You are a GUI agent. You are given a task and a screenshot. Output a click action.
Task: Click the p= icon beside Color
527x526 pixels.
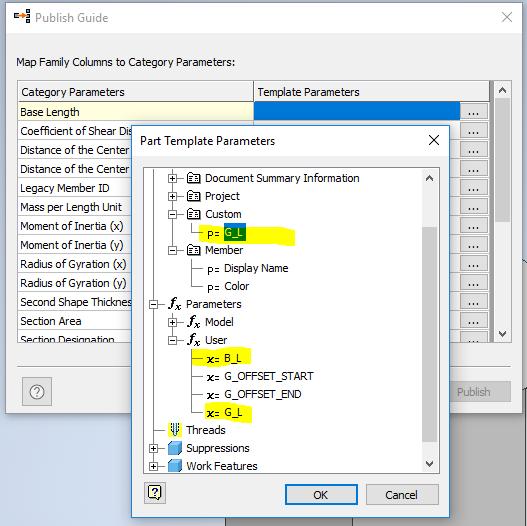tap(213, 287)
